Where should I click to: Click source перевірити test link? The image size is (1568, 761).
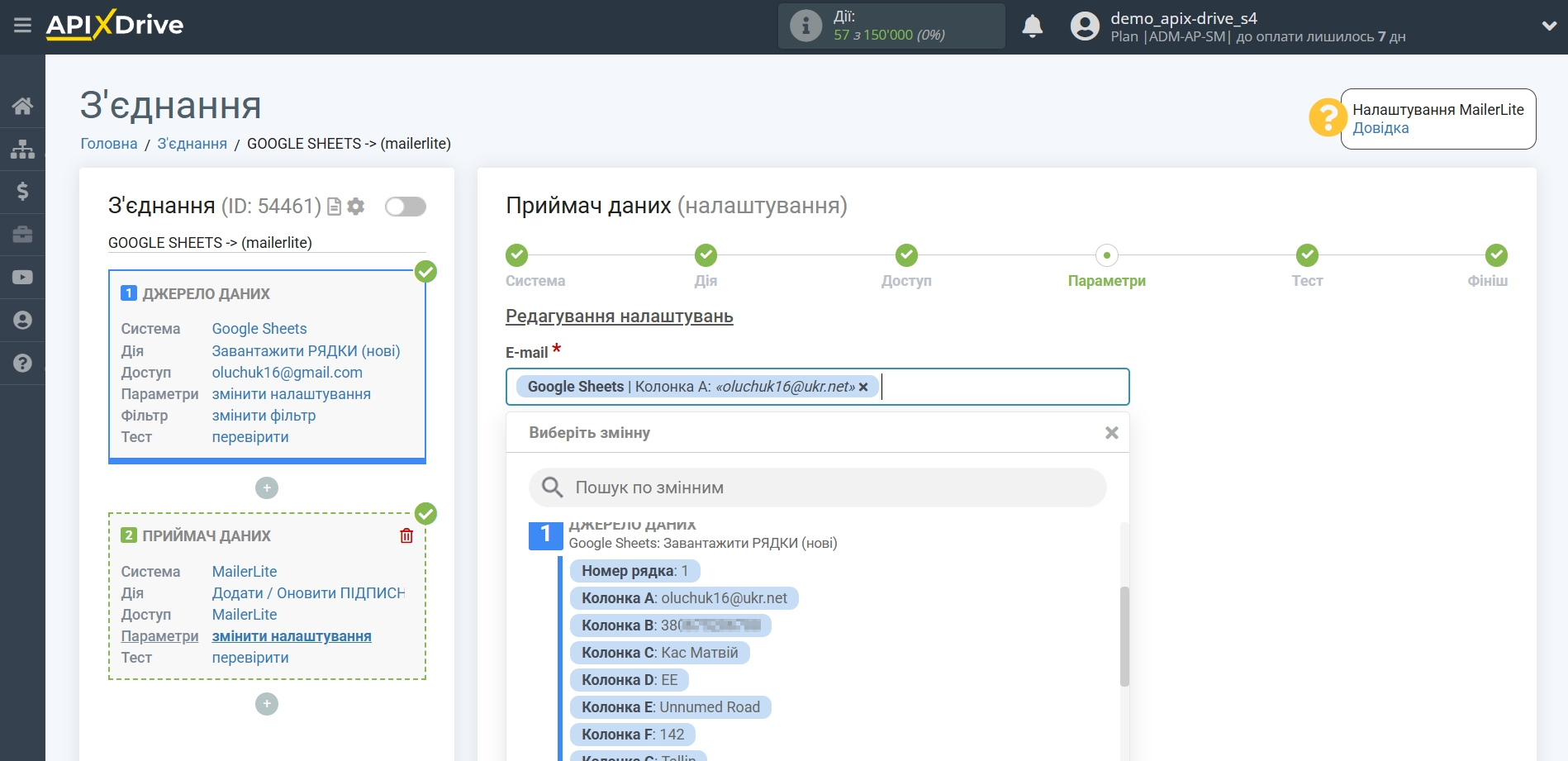pyautogui.click(x=250, y=437)
